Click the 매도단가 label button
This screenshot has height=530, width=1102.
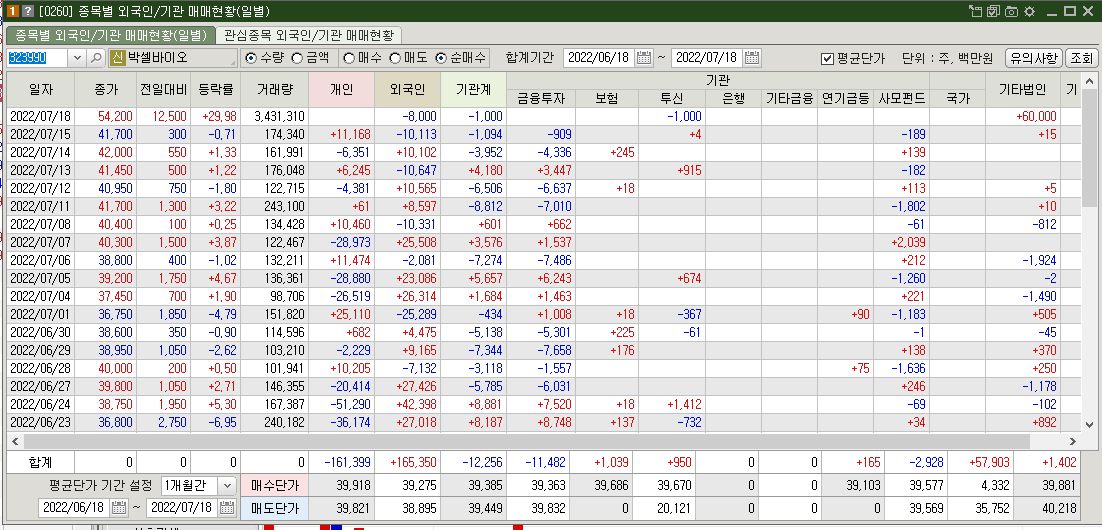pyautogui.click(x=274, y=508)
